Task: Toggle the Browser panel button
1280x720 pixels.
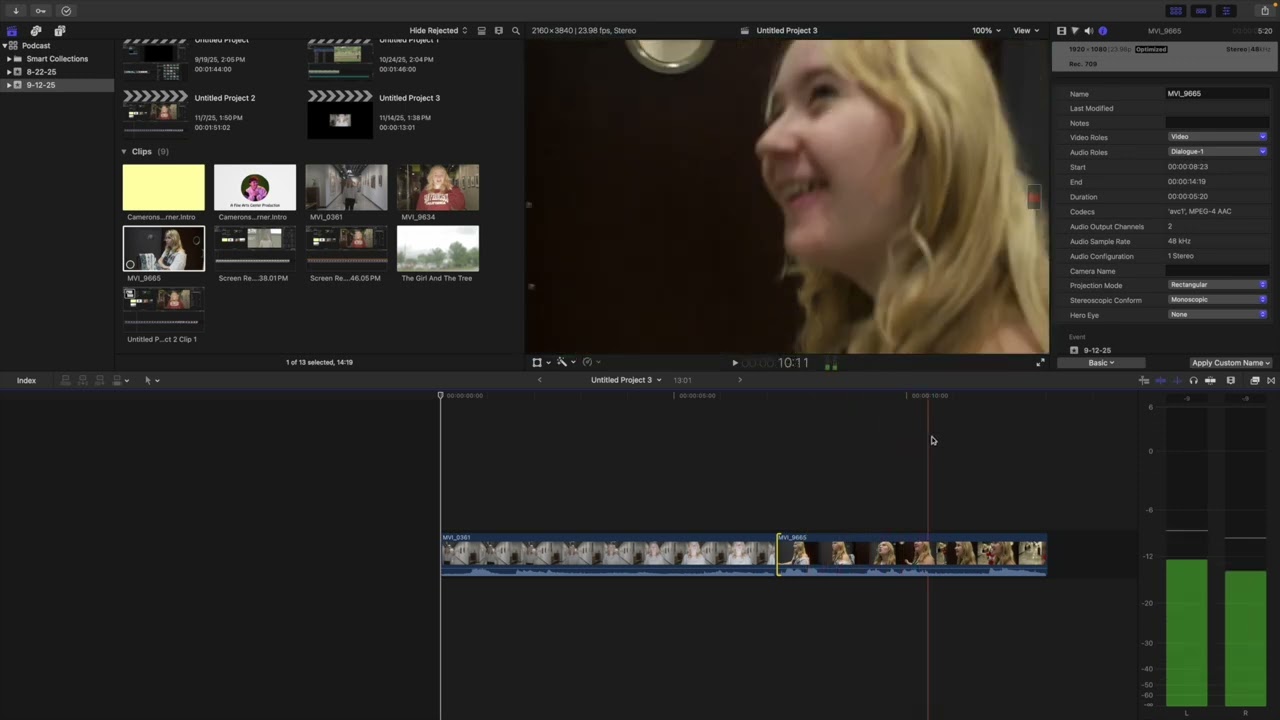Action: coord(1176,11)
